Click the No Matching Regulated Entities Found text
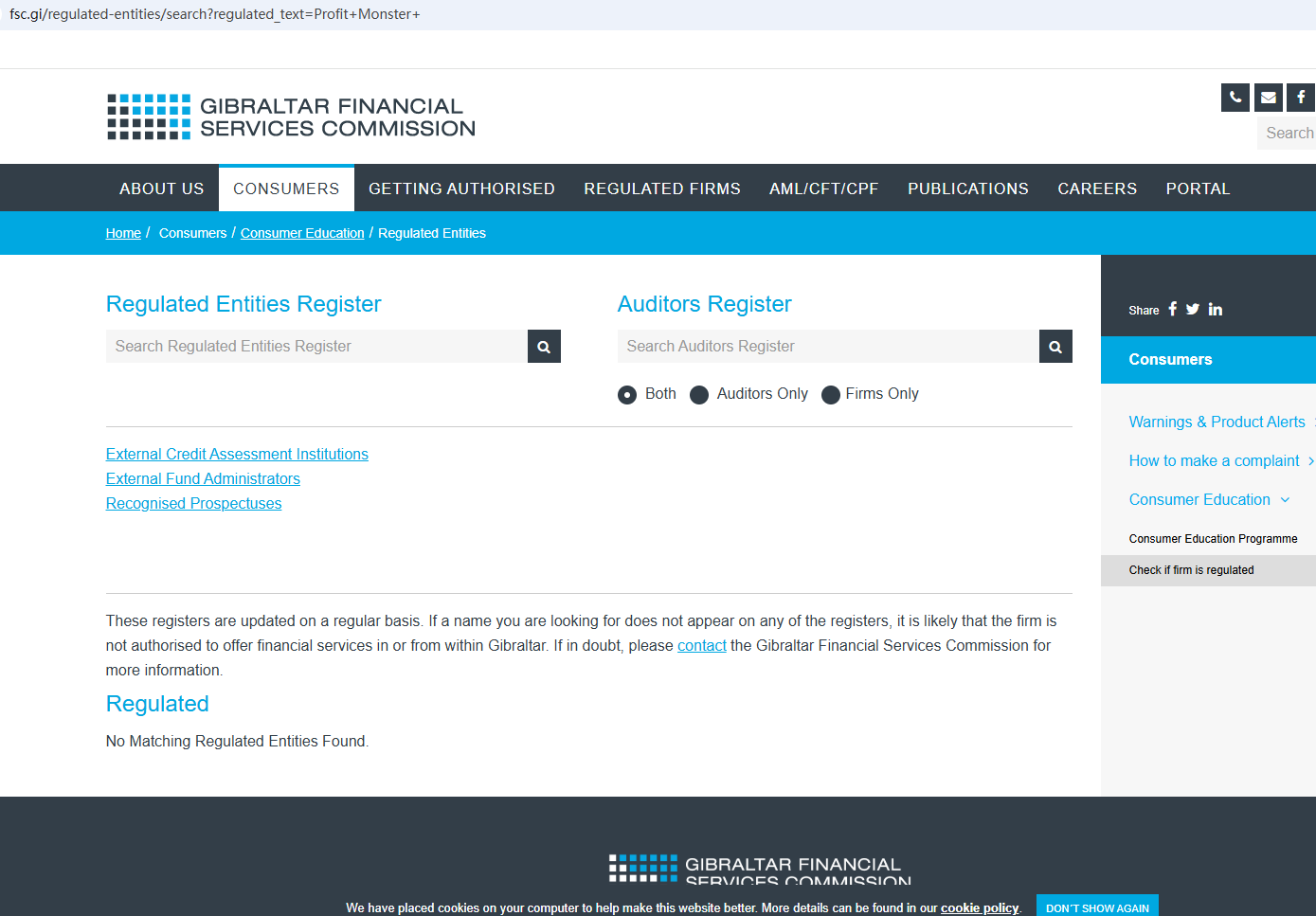The image size is (1316, 916). tap(237, 742)
